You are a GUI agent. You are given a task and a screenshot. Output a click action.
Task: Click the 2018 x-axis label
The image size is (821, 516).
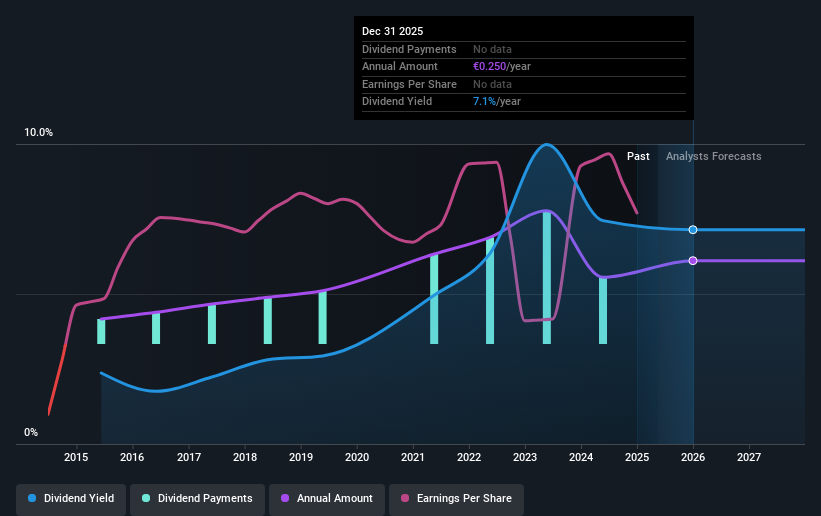[x=245, y=457]
